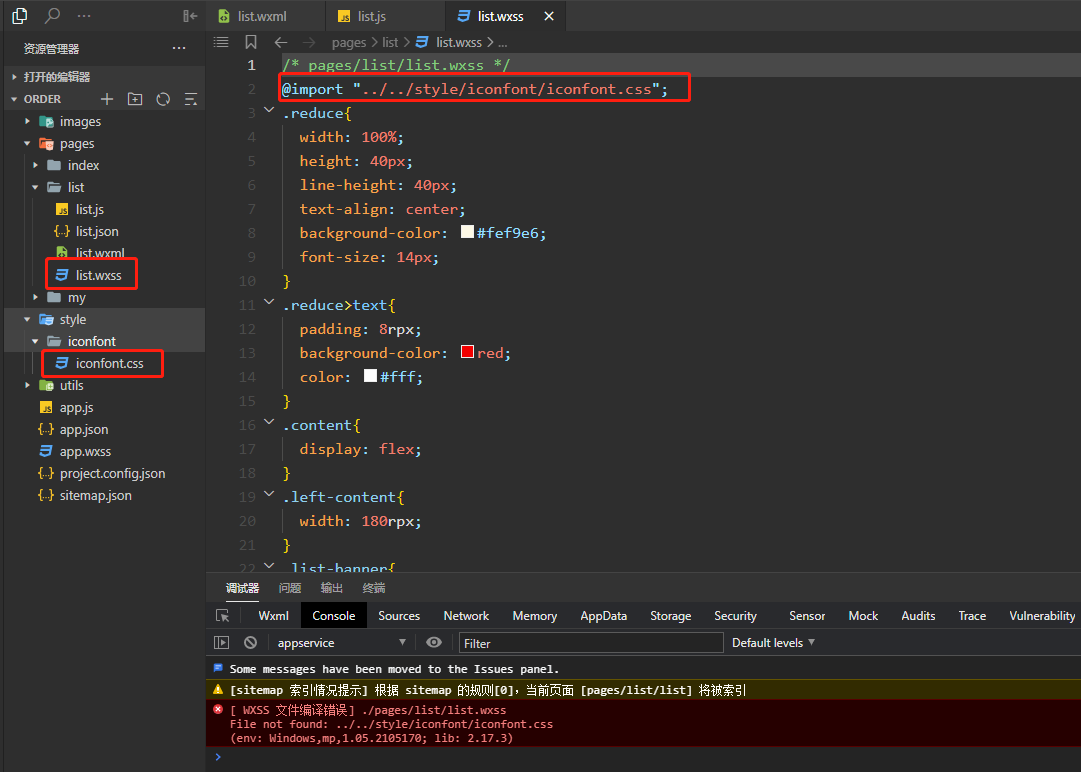This screenshot has height=772, width=1081.
Task: Go forward with right arrow
Action: (x=308, y=42)
